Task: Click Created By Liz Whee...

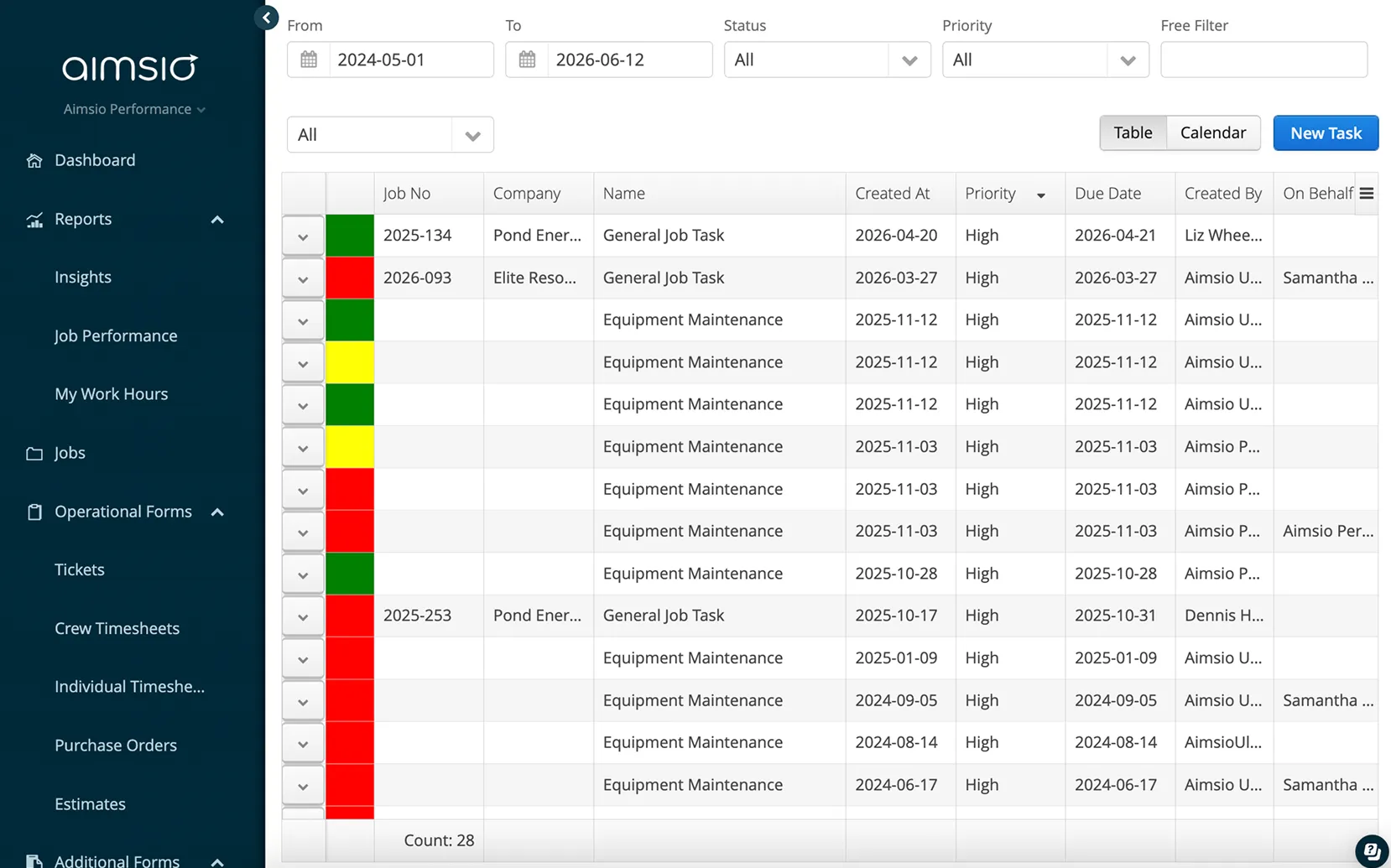Action: (1223, 236)
